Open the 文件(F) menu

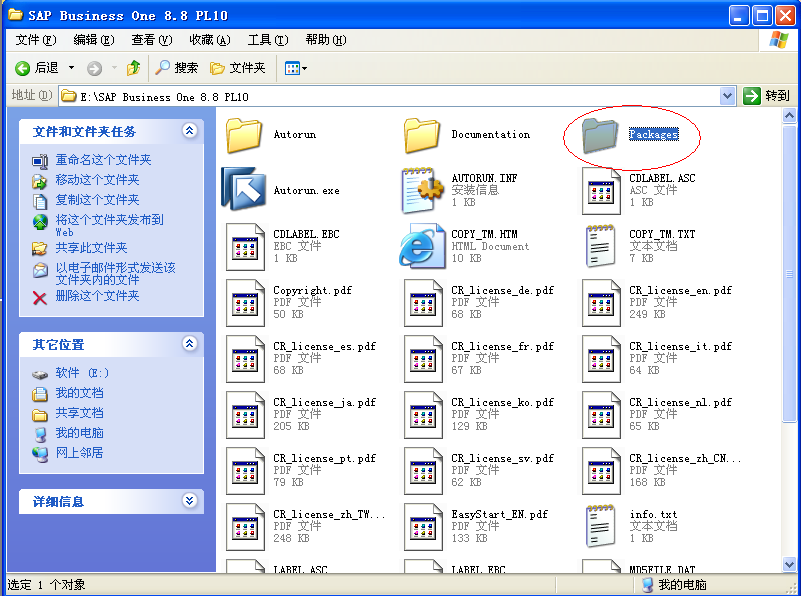pos(36,40)
